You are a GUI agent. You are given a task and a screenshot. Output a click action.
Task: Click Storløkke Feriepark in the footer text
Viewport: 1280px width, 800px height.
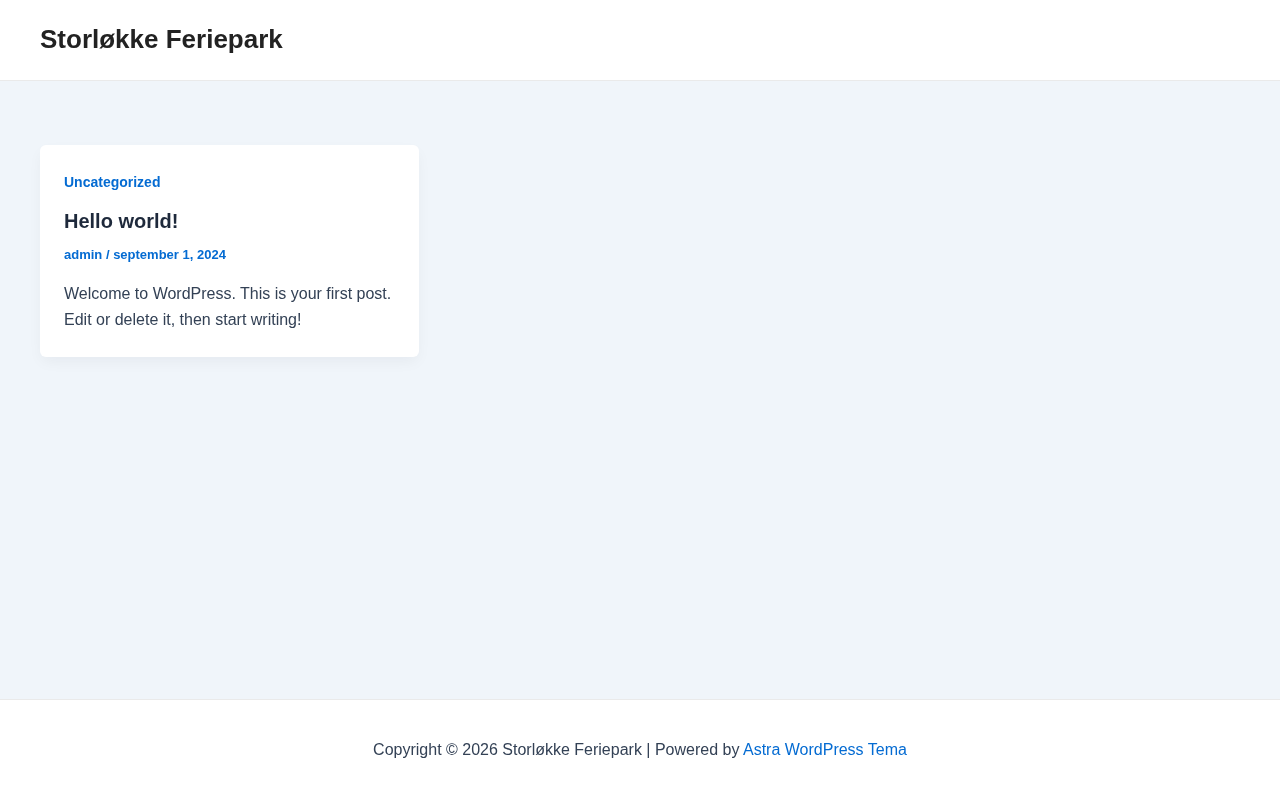572,750
